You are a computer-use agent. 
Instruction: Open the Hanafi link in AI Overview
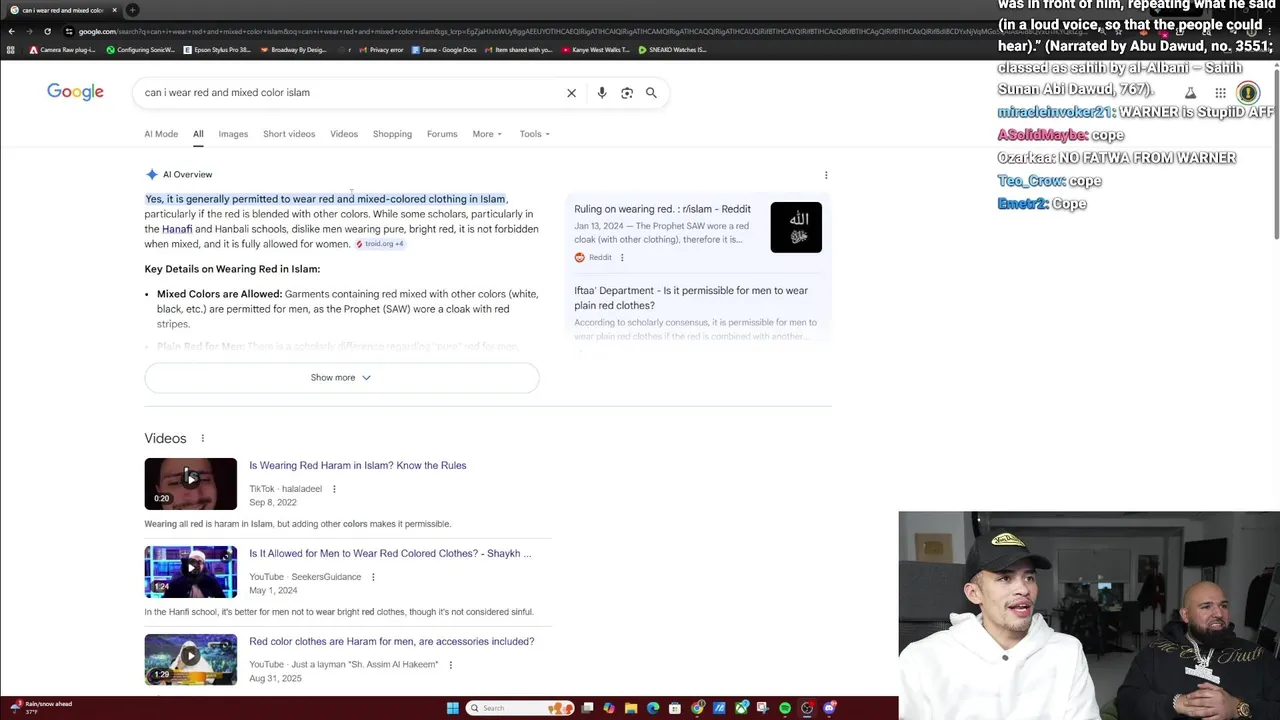click(x=177, y=229)
